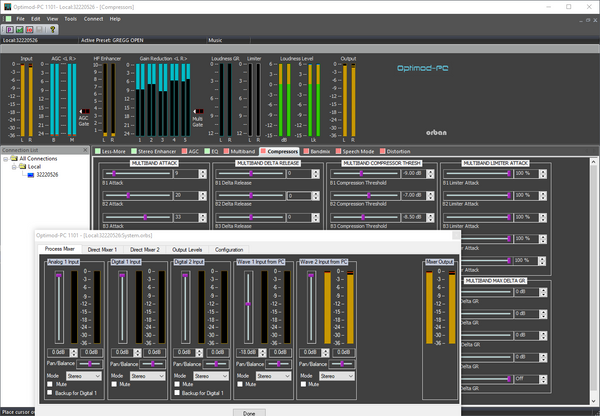Mute the Digital 2 Input channel
This screenshot has height=416, width=600.
click(x=177, y=384)
